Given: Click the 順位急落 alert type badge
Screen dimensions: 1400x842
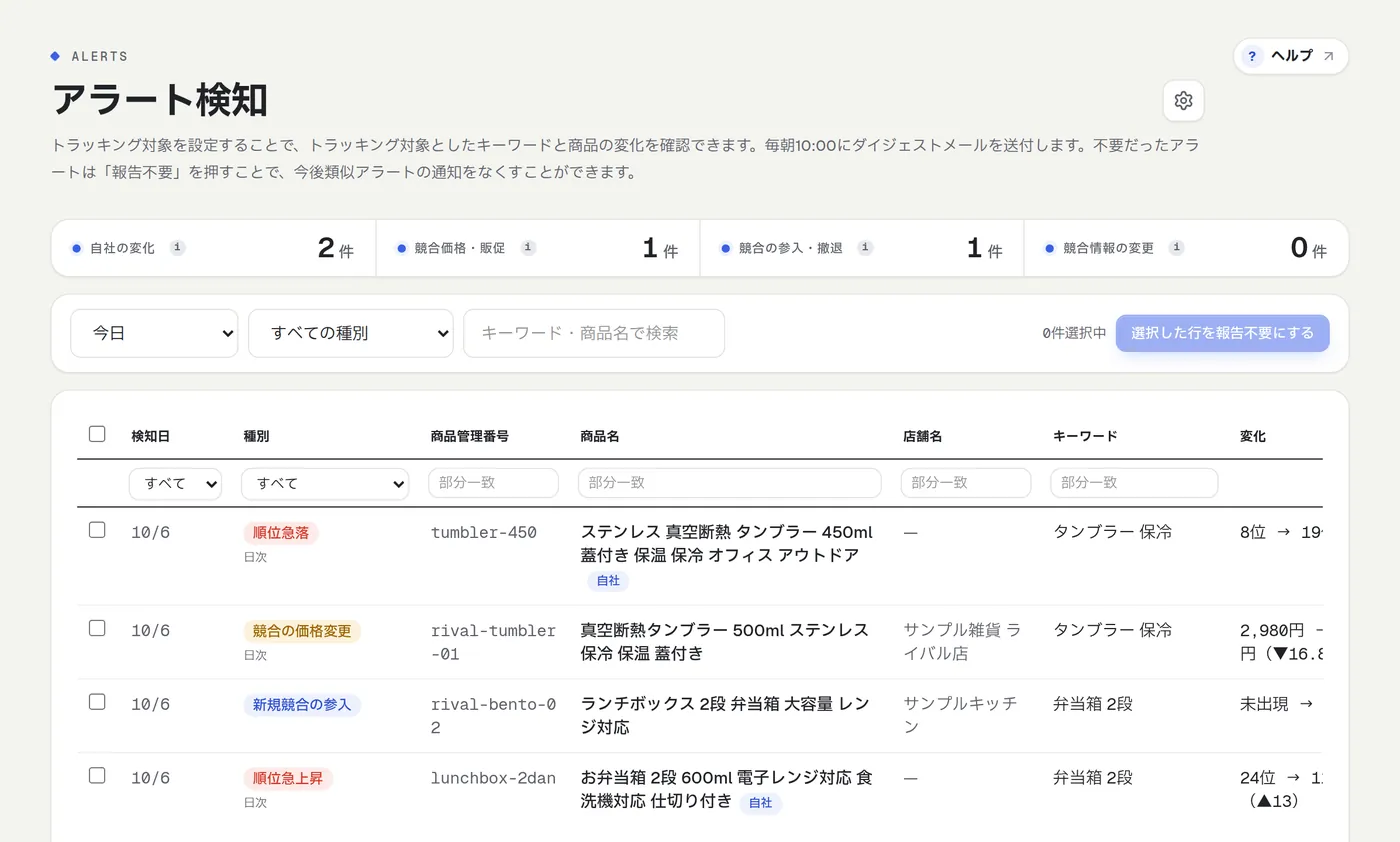Looking at the screenshot, I should (x=281, y=533).
